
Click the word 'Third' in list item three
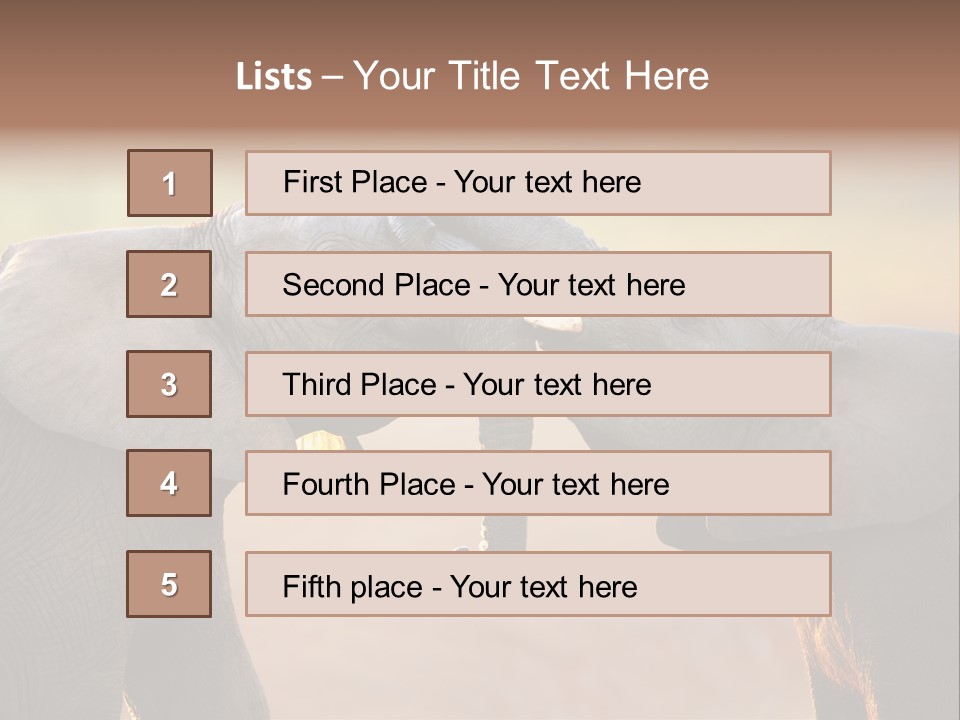319,385
